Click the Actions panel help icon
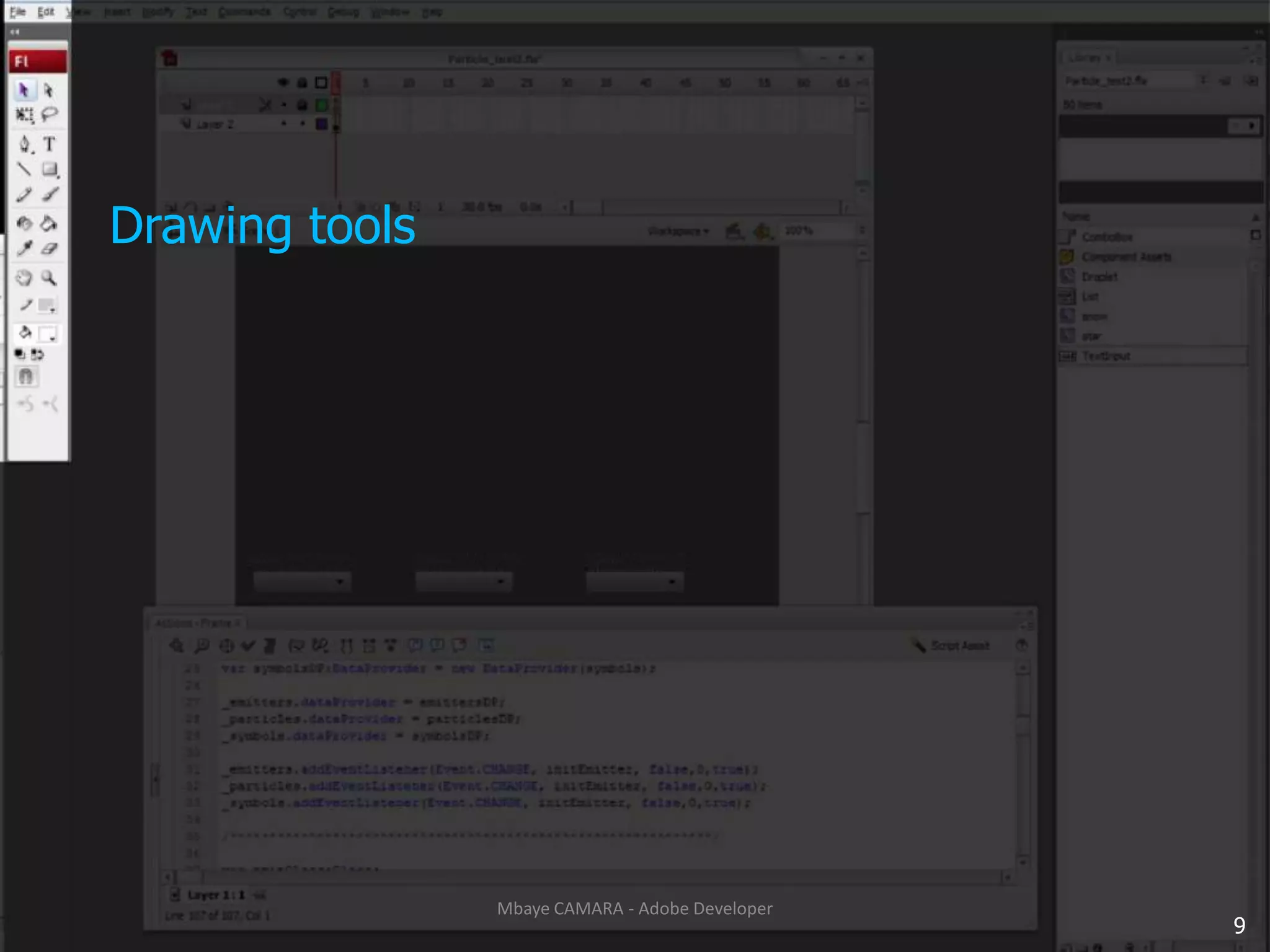Image resolution: width=1270 pixels, height=952 pixels. 1022,645
